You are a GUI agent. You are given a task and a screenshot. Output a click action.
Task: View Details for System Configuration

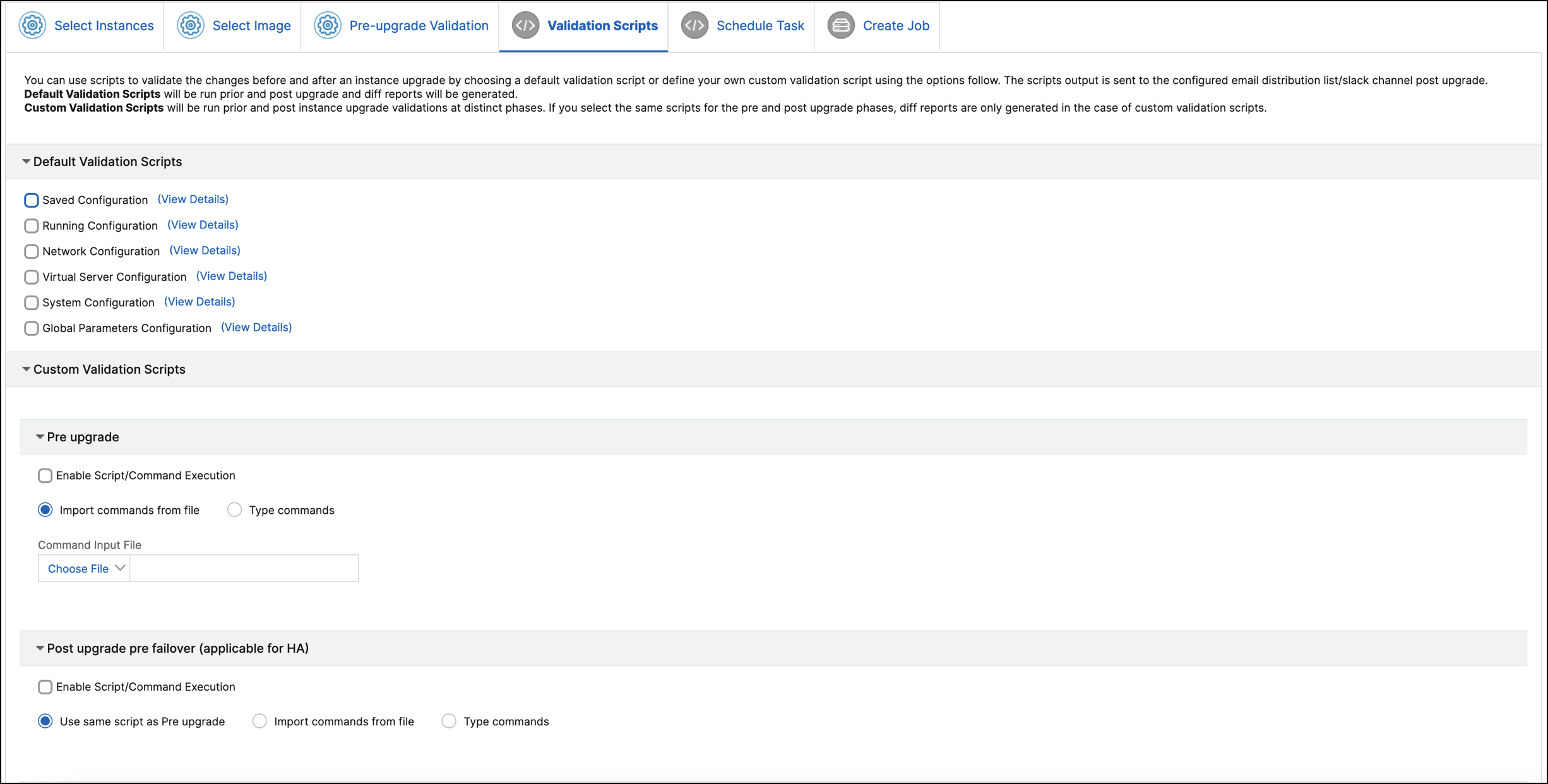pos(199,302)
